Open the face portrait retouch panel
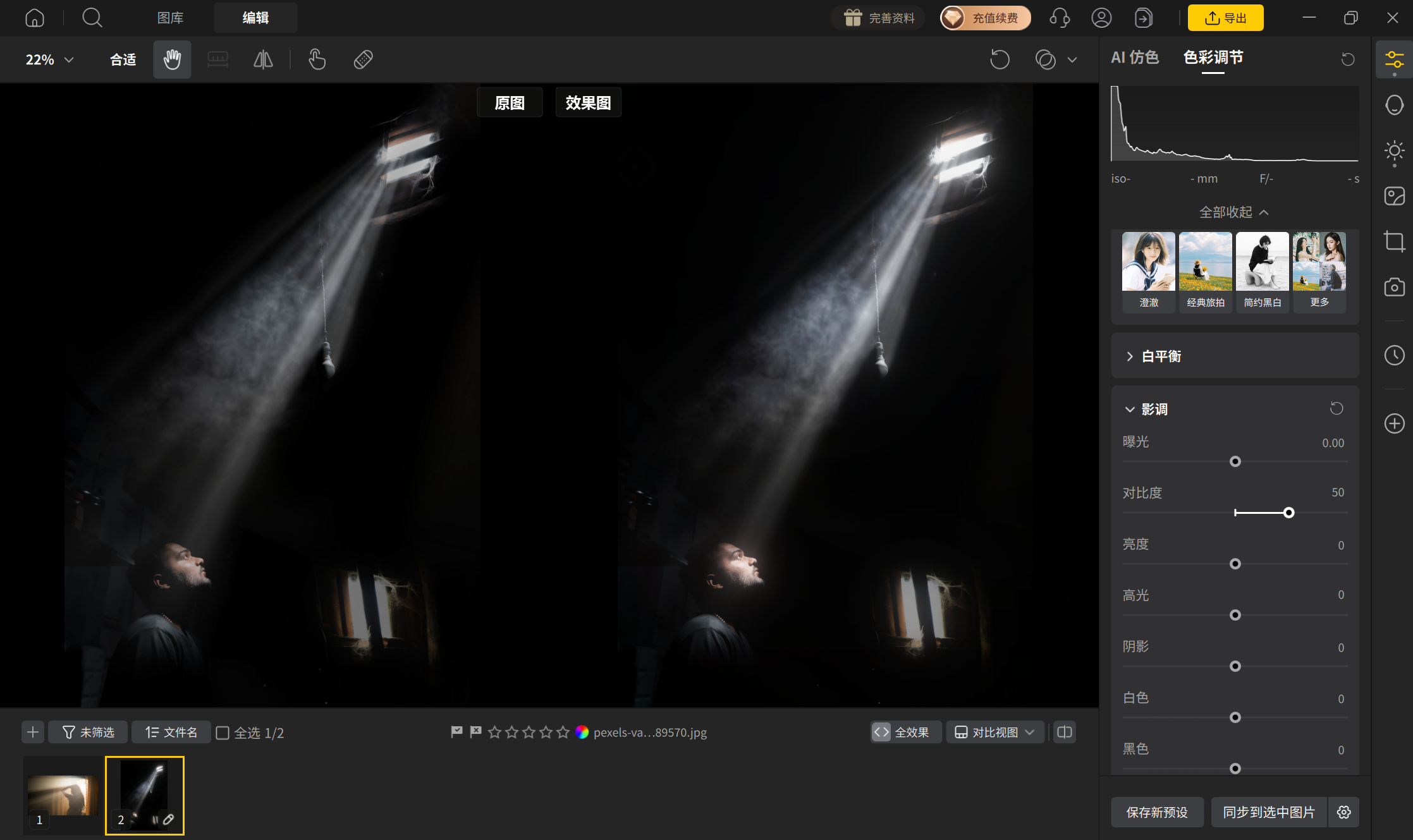Viewport: 1413px width, 840px height. coord(1394,105)
